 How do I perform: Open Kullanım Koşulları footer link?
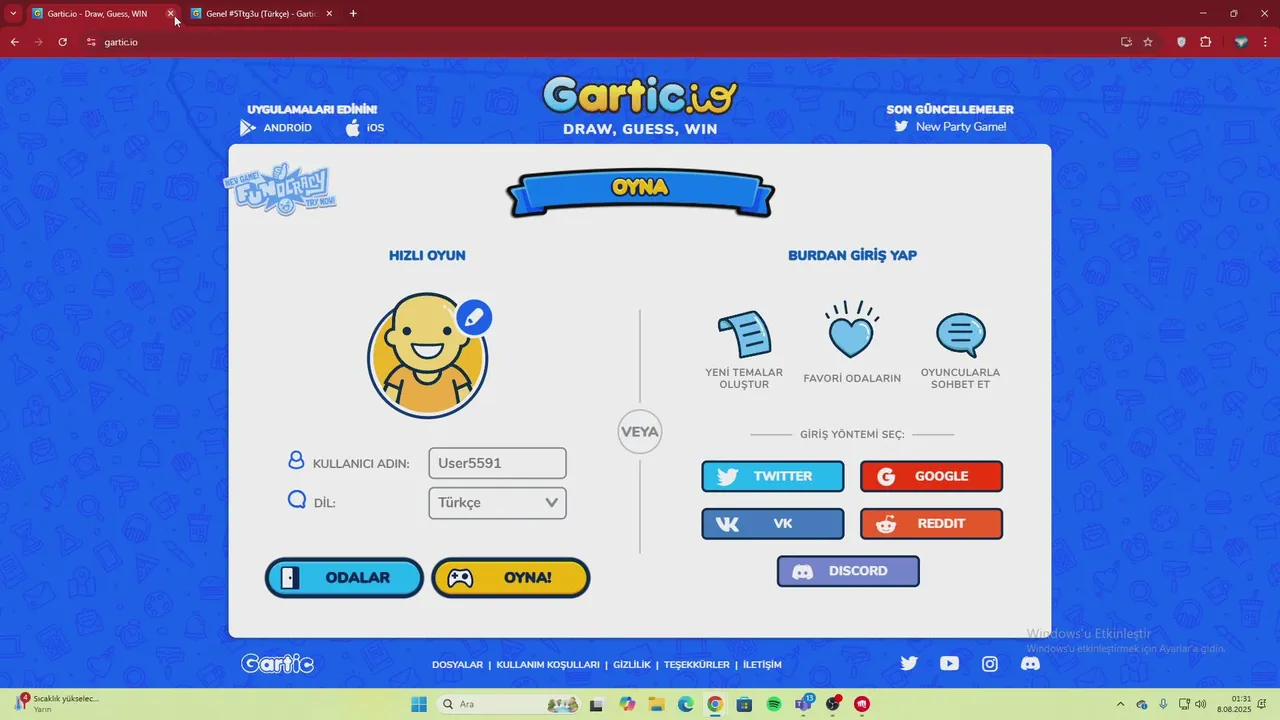pyautogui.click(x=548, y=665)
